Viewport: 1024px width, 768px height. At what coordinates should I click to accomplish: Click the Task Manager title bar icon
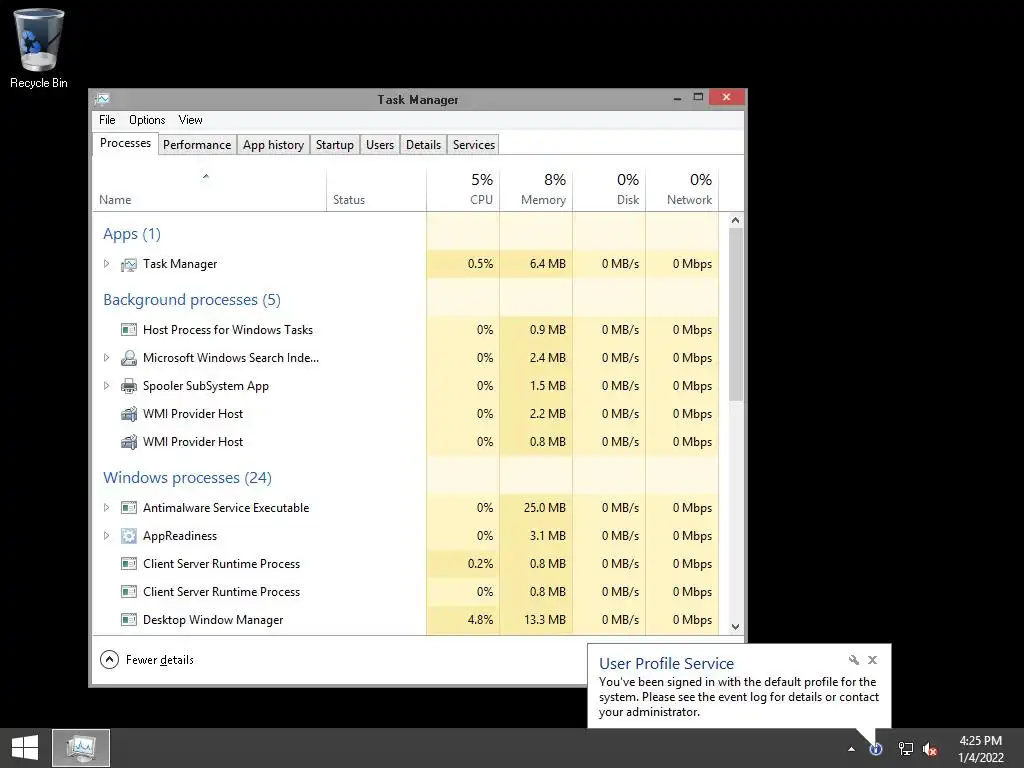[103, 99]
